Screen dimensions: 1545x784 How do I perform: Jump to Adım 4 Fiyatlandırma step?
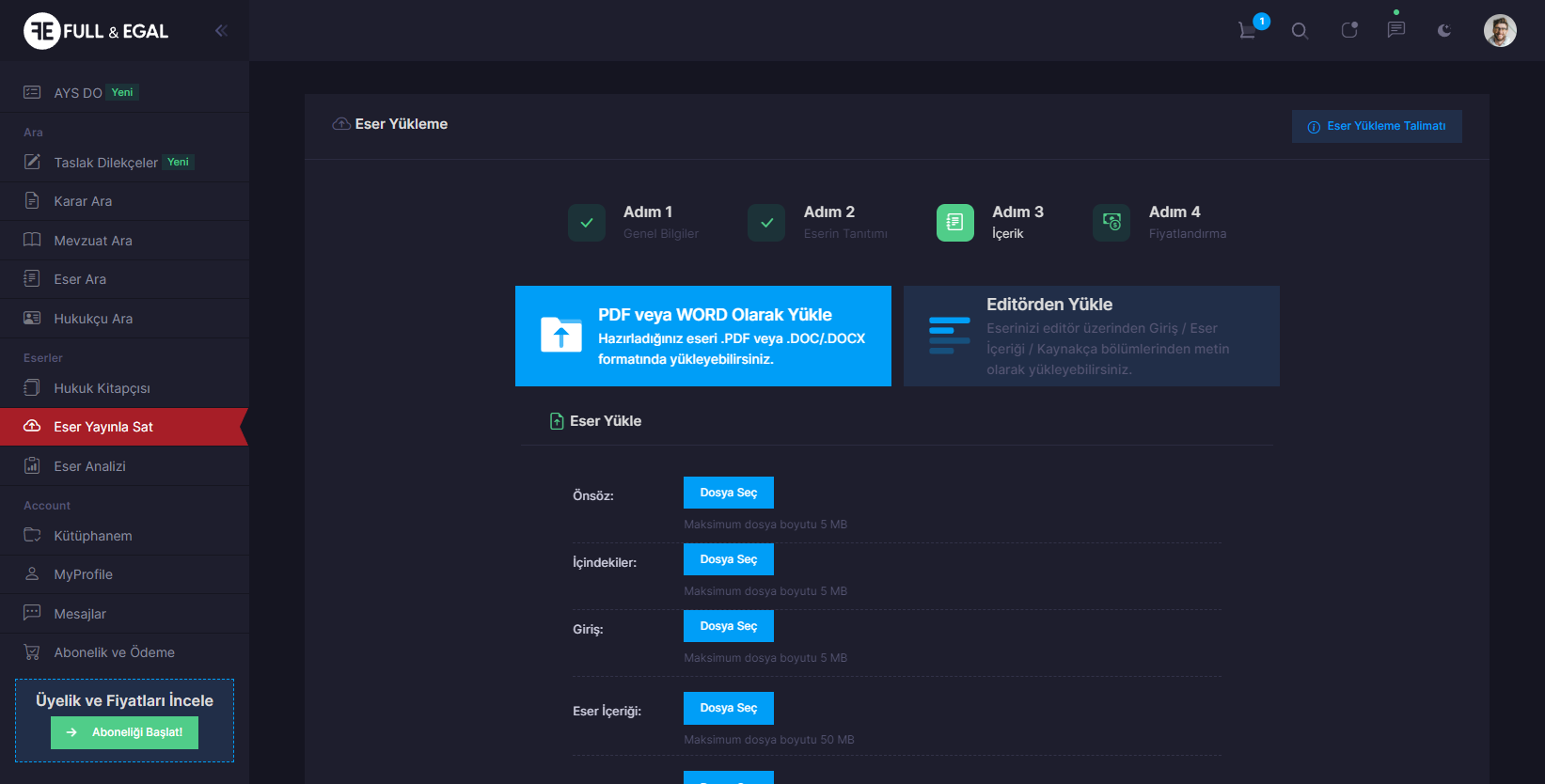tap(1111, 223)
